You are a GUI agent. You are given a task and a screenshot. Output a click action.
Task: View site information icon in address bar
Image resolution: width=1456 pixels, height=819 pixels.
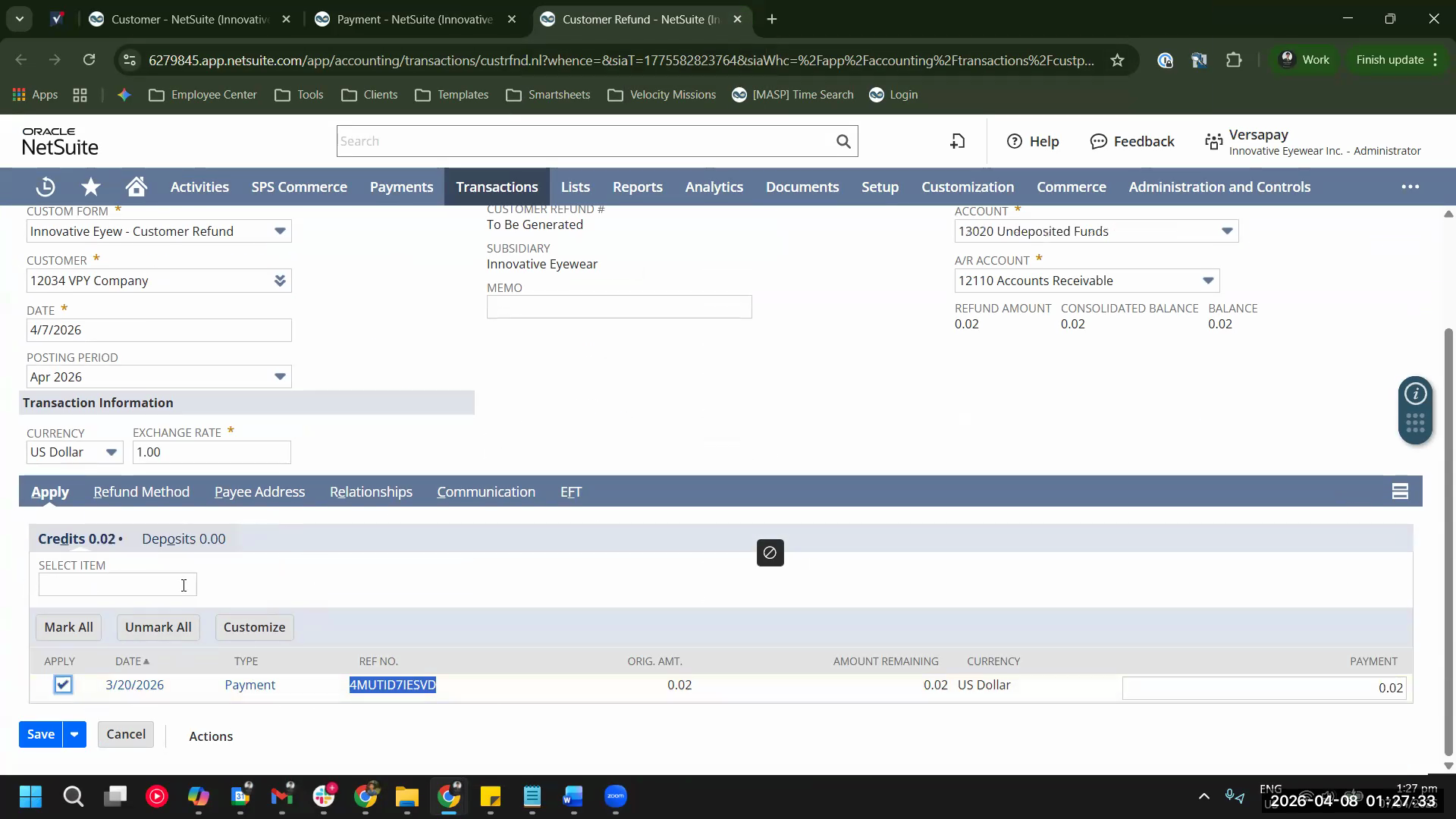pos(130,60)
